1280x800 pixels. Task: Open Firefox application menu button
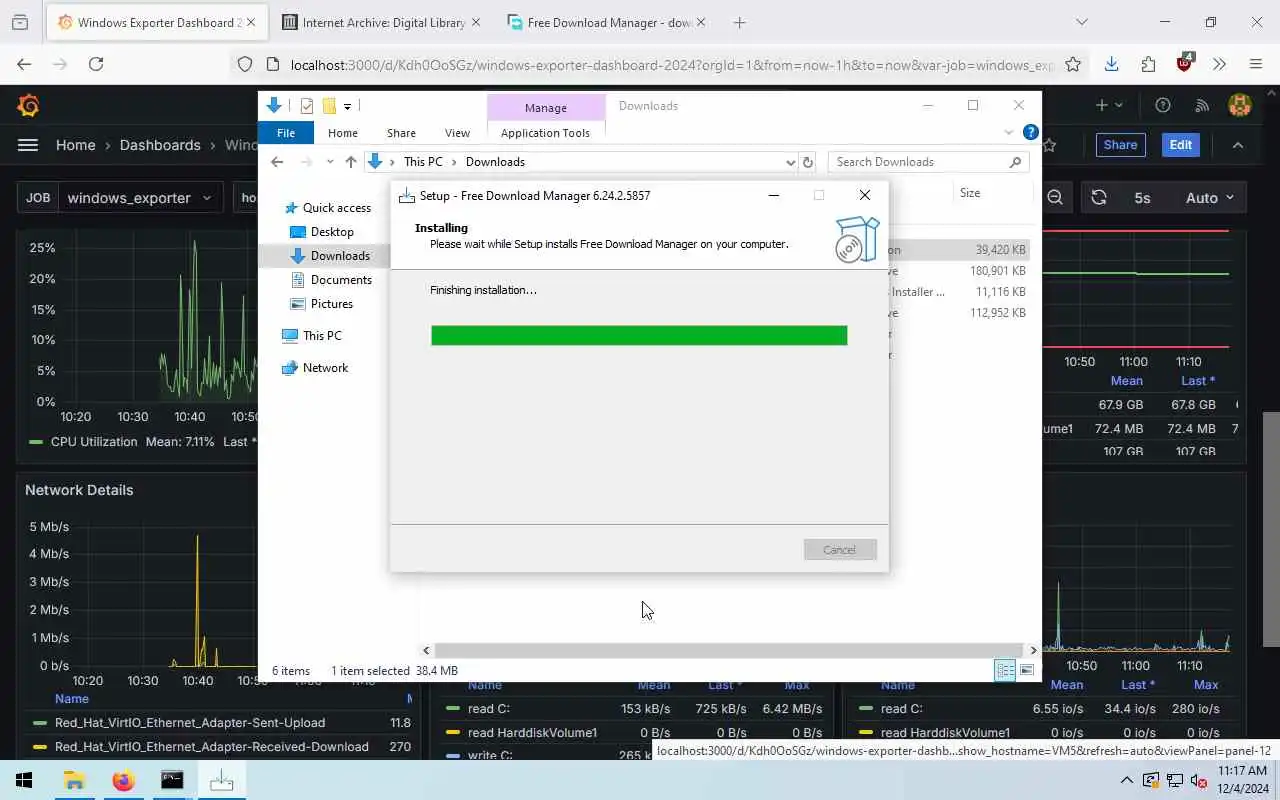(1256, 64)
